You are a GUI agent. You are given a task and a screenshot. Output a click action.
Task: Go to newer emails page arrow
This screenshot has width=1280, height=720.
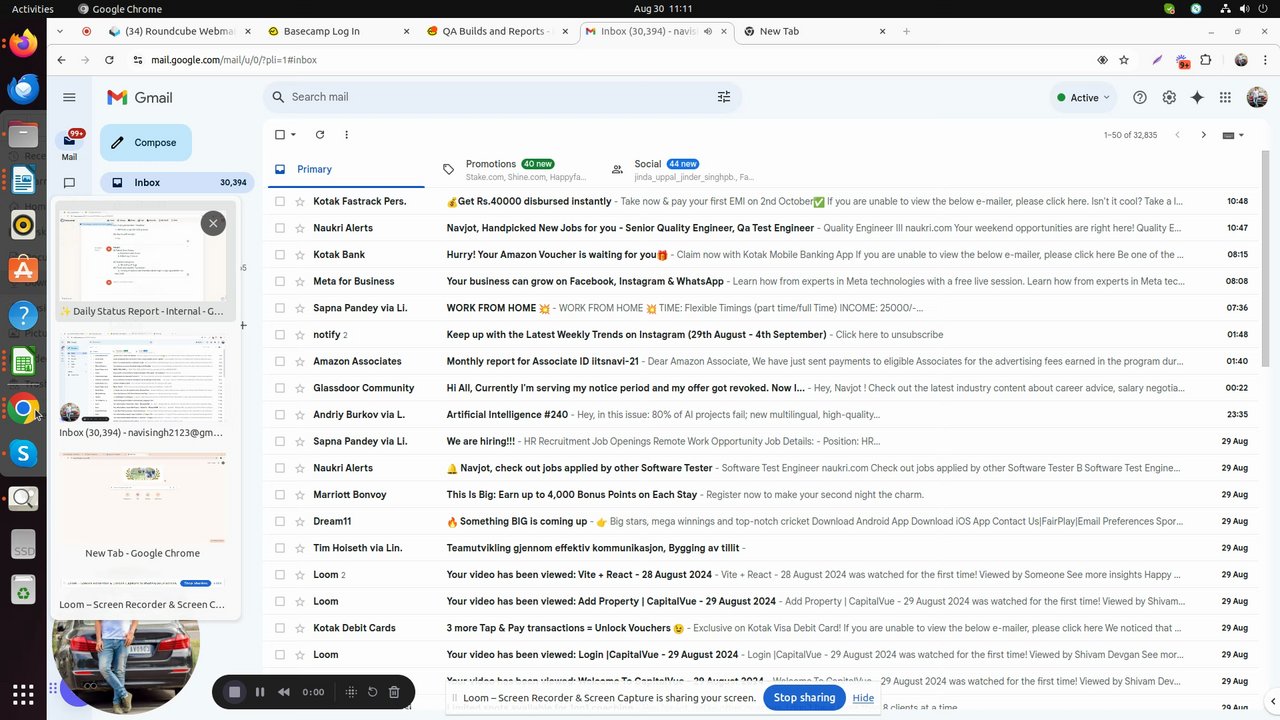[x=1177, y=134]
